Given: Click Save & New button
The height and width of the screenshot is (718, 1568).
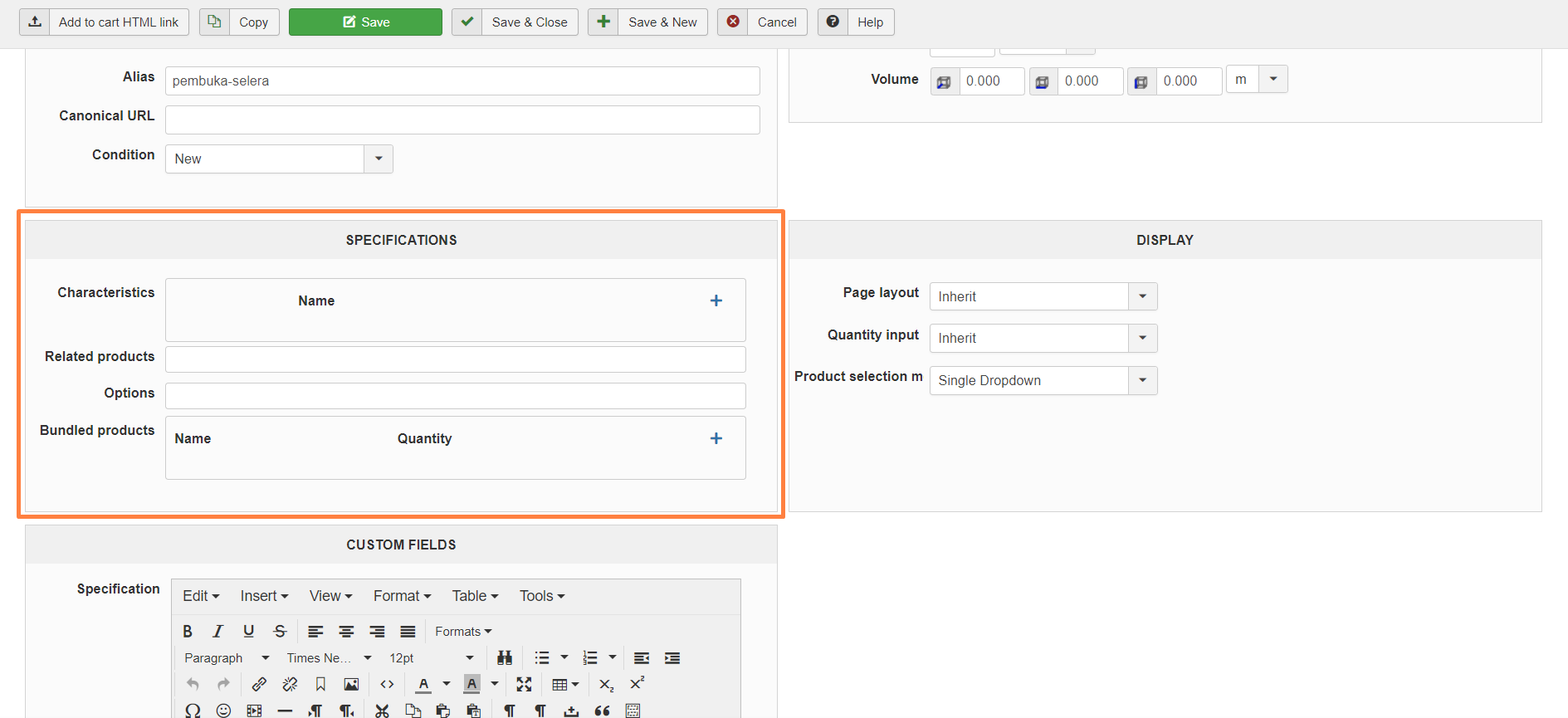Looking at the screenshot, I should [647, 22].
